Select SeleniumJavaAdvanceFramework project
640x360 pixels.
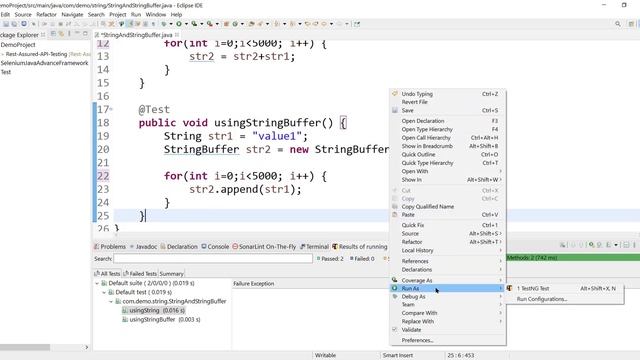(44, 63)
